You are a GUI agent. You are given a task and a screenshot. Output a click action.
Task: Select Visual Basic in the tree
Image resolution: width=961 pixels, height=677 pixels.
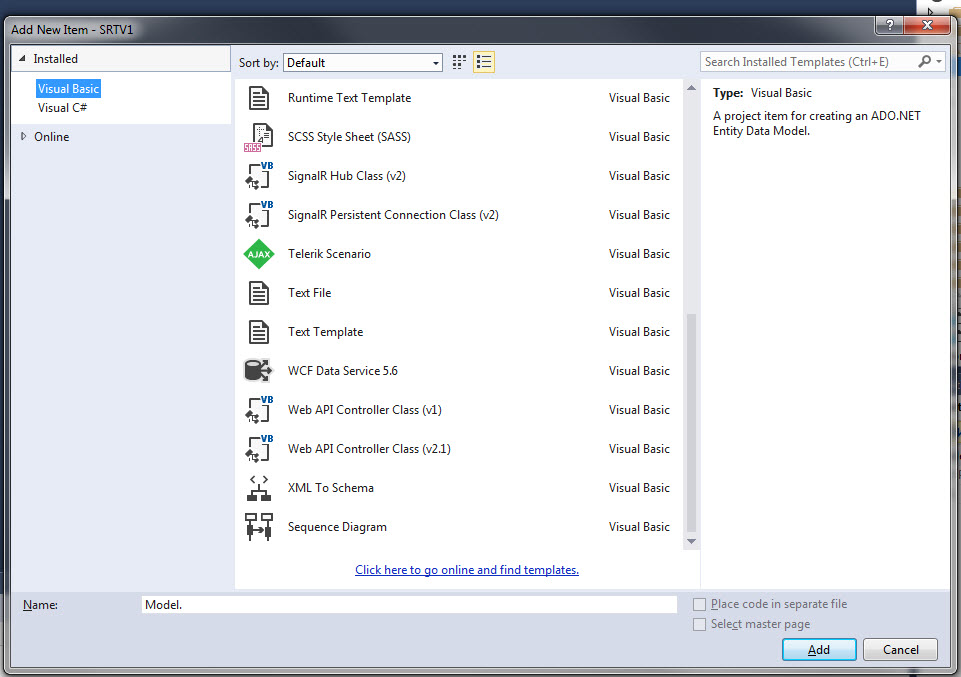click(68, 89)
